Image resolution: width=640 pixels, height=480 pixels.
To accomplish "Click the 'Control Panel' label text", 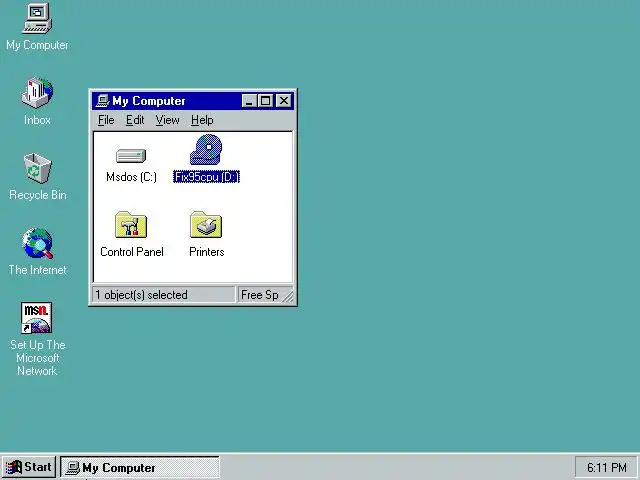I will tap(131, 252).
